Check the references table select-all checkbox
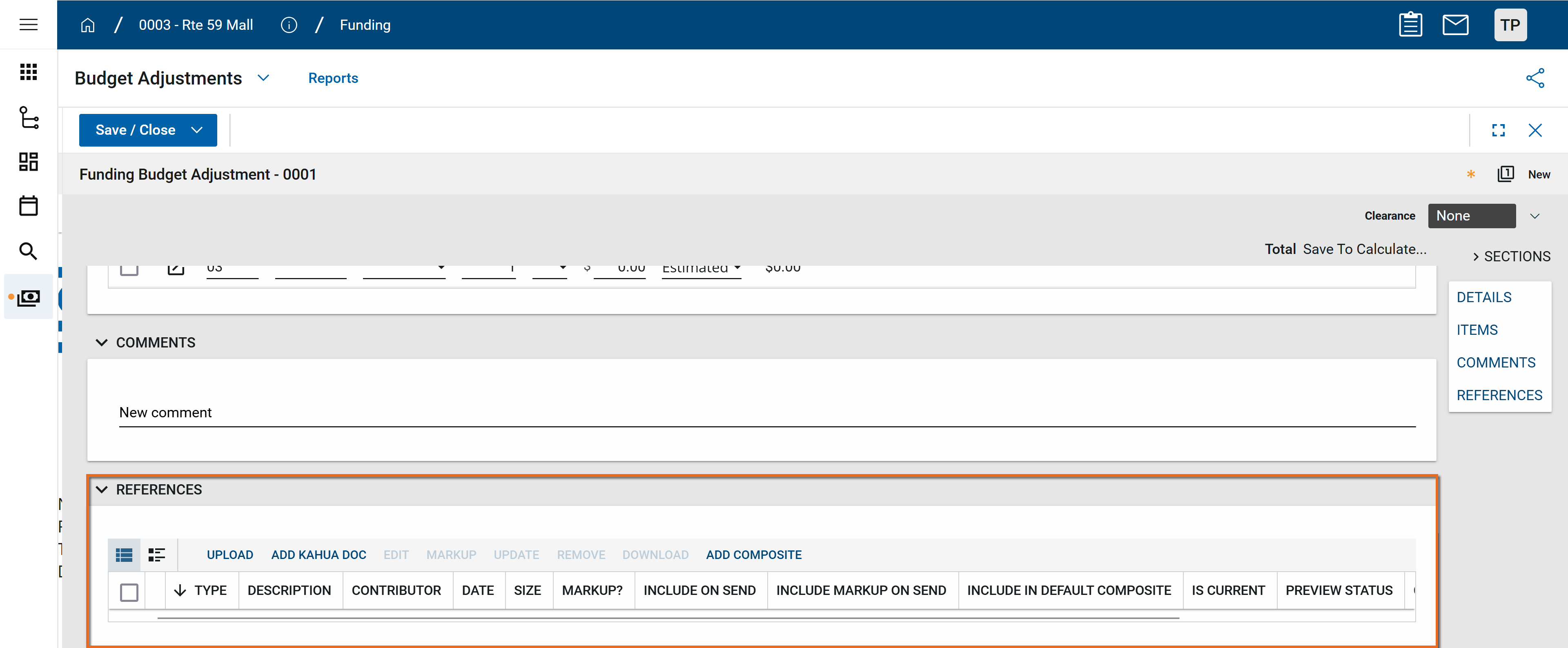The height and width of the screenshot is (648, 1568). tap(129, 591)
